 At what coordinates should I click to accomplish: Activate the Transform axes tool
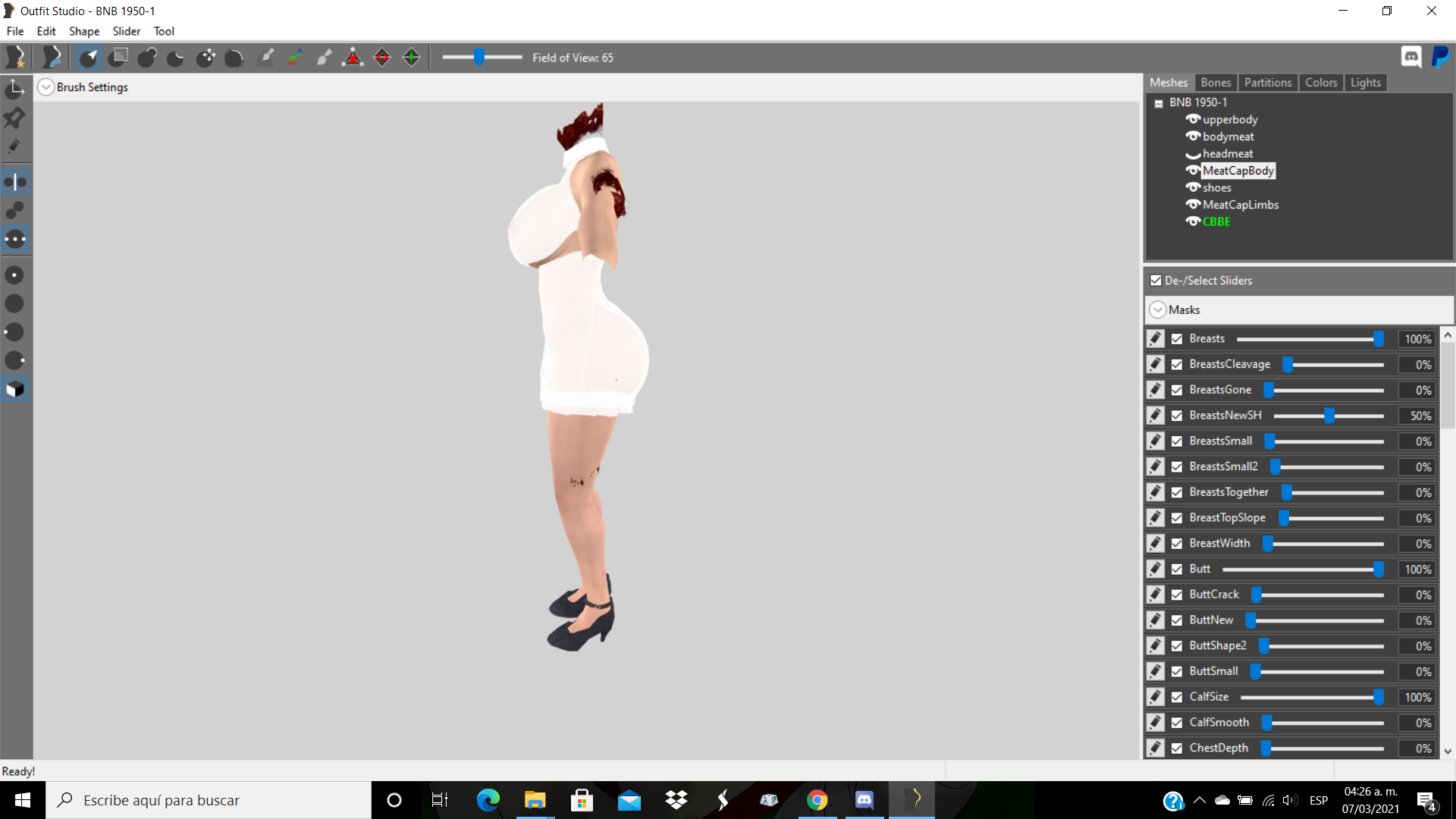tap(15, 89)
